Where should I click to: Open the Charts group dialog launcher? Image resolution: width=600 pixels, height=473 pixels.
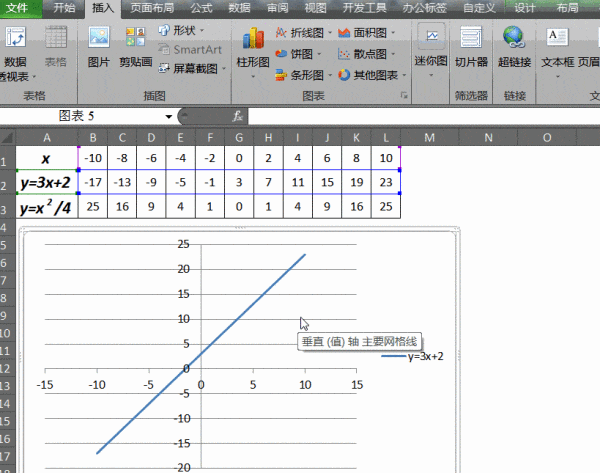click(x=404, y=96)
